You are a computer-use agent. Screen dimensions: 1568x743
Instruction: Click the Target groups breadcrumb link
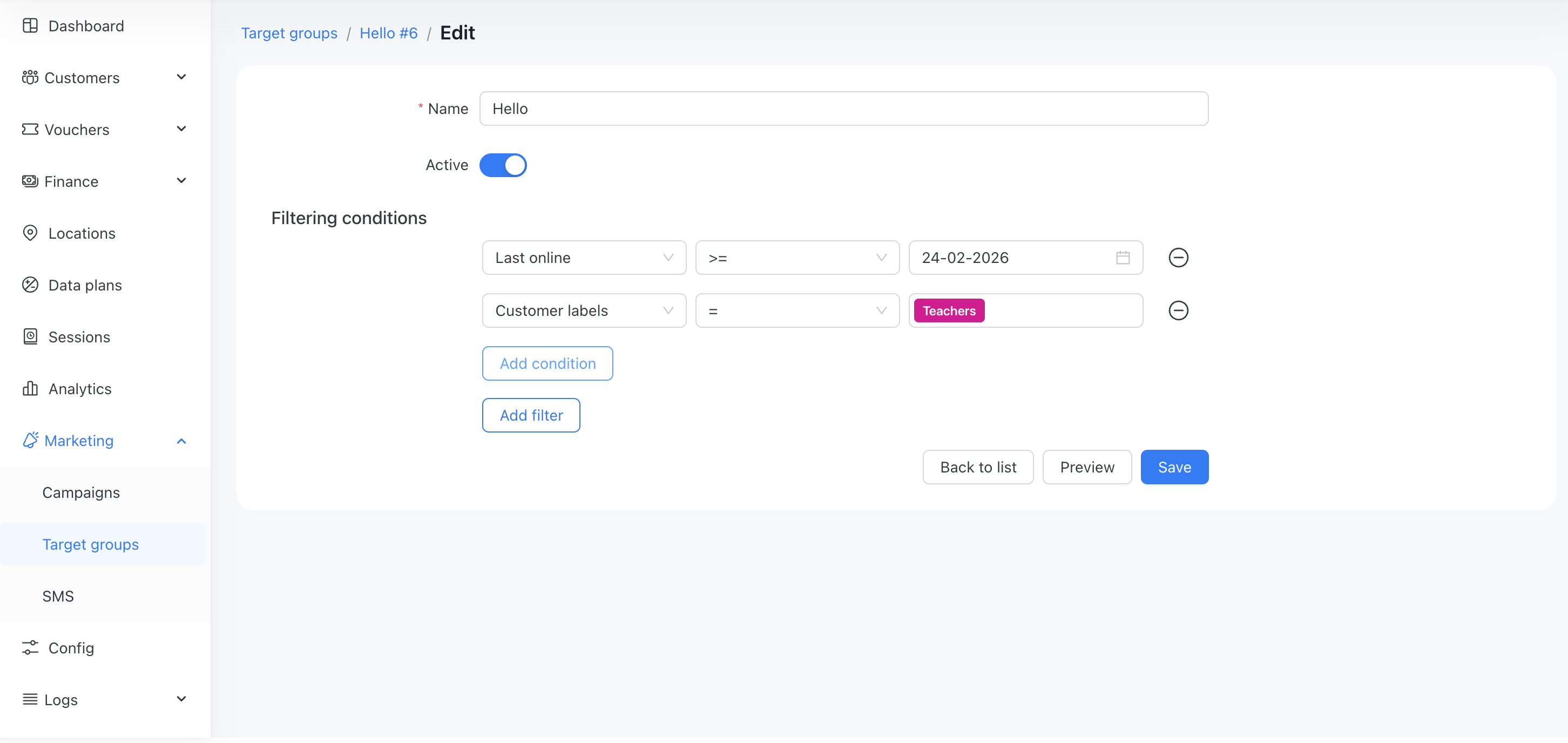pos(289,33)
